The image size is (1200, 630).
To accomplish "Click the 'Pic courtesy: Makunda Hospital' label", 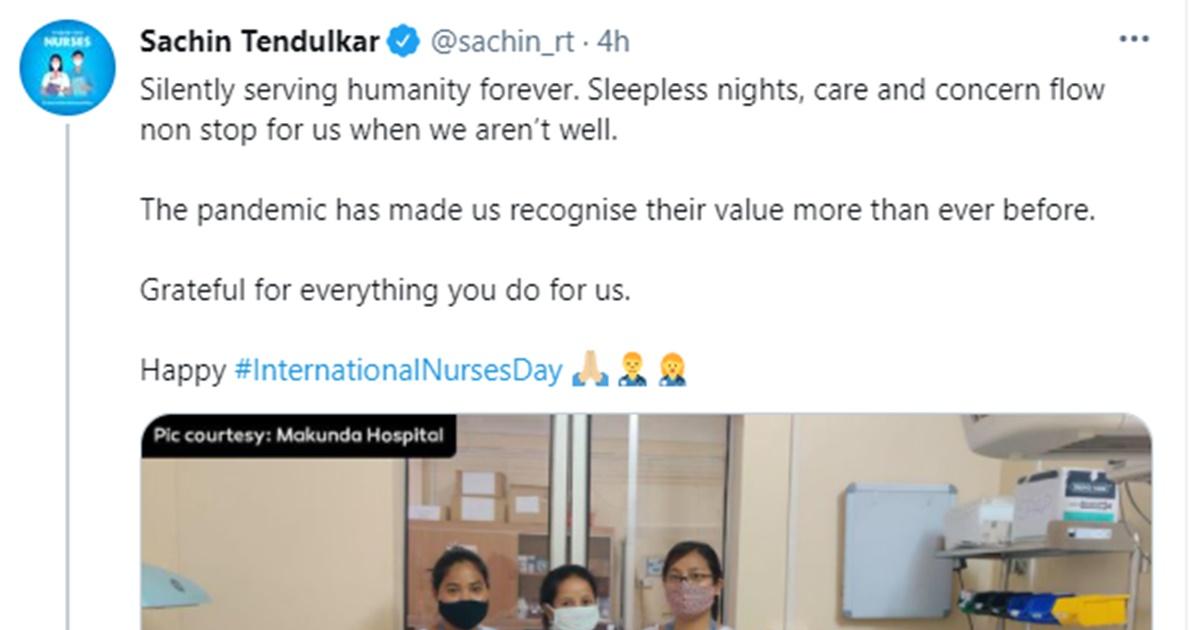I will [299, 436].
